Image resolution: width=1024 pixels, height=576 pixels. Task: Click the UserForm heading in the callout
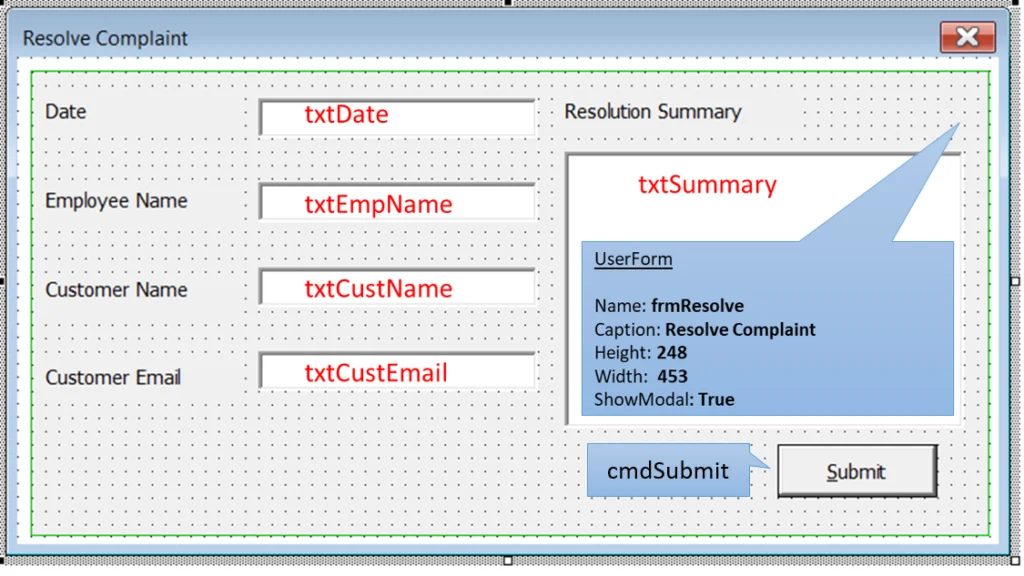633,260
